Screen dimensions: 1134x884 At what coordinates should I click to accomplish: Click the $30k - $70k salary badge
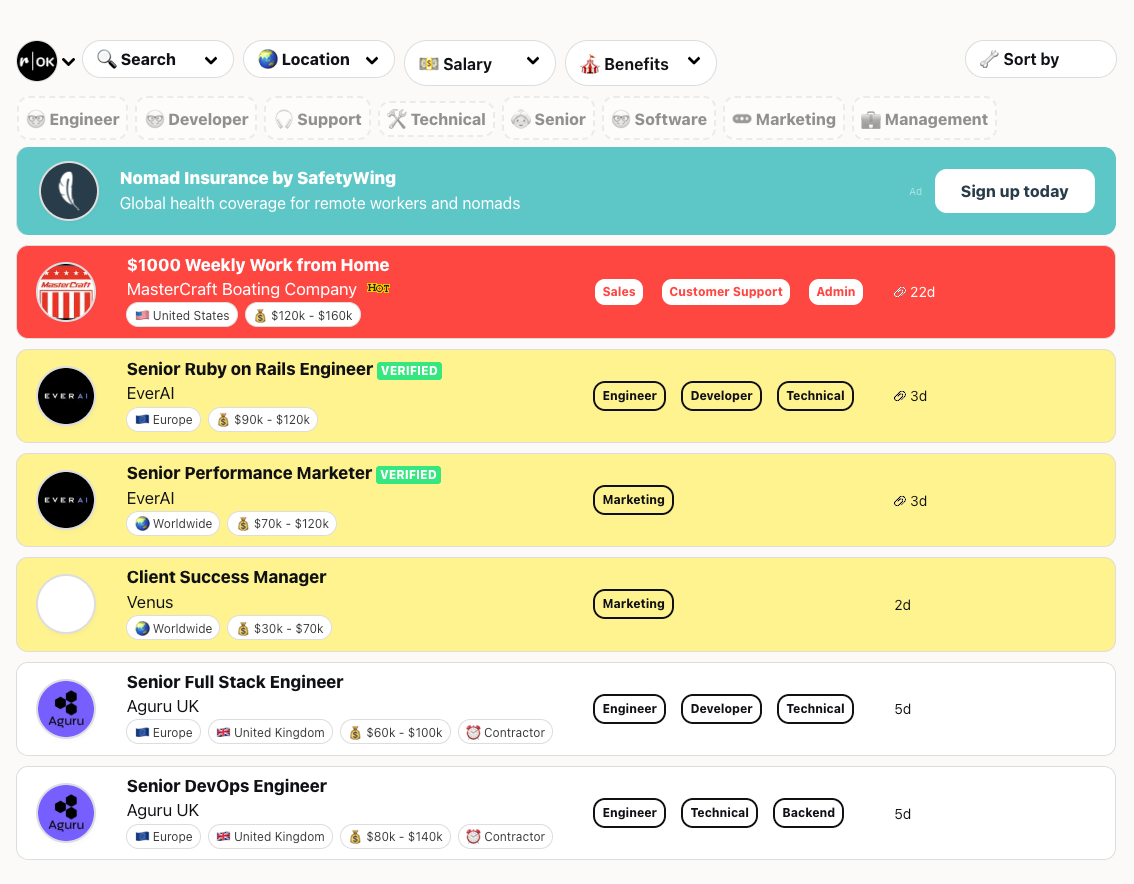pos(280,628)
